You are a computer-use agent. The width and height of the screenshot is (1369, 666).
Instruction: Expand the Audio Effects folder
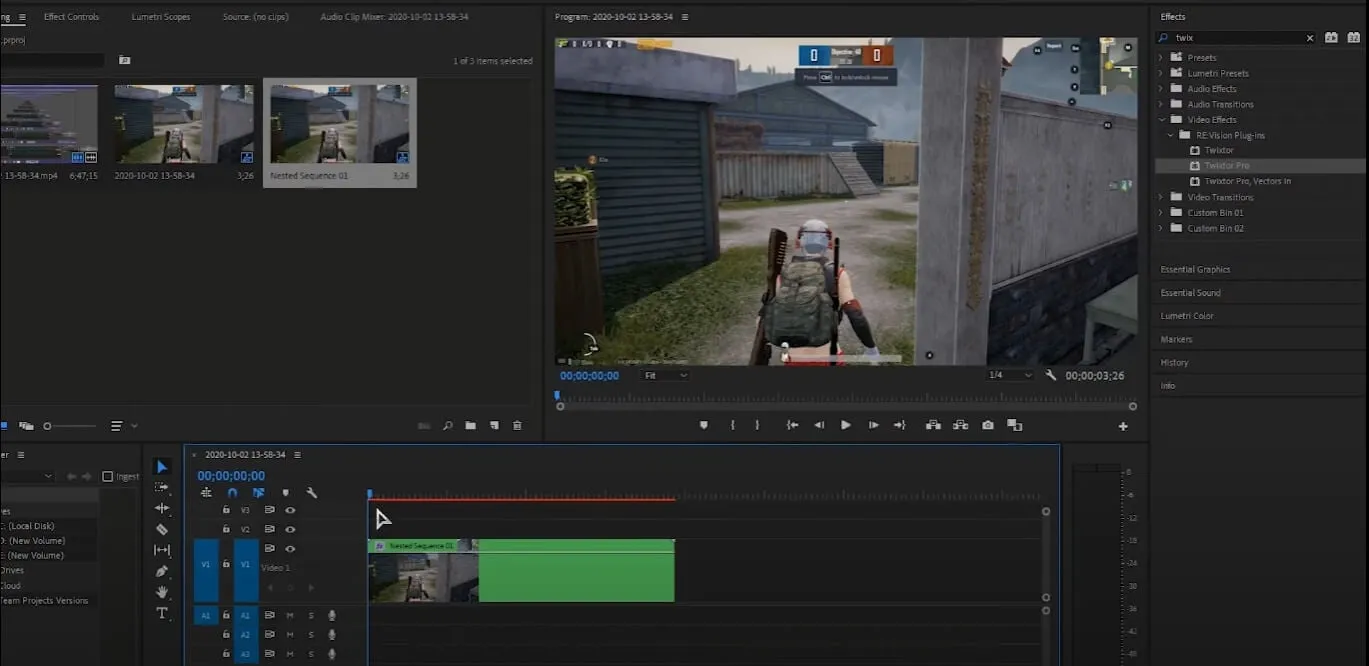pos(1161,89)
